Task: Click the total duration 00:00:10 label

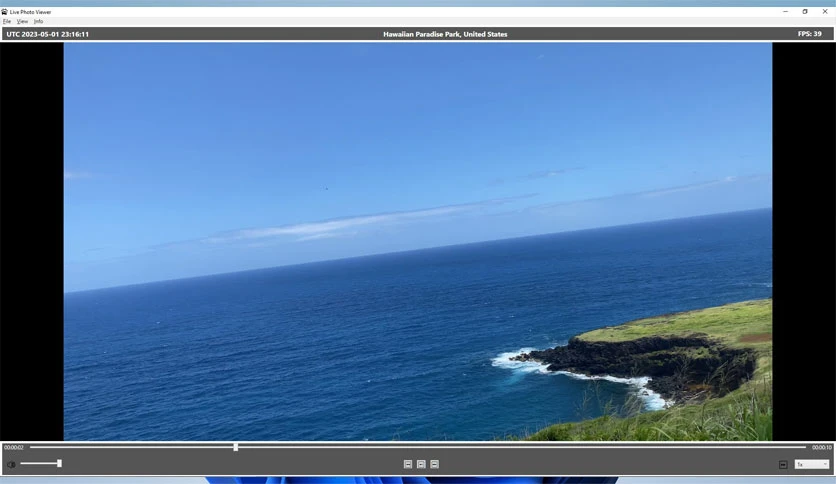Action: (x=822, y=447)
